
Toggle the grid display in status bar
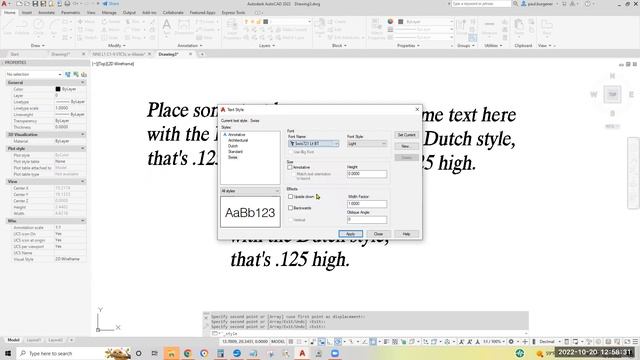291,341
